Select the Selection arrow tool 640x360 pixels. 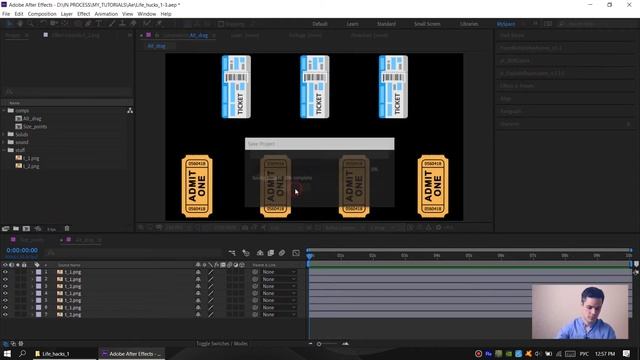(x=9, y=24)
